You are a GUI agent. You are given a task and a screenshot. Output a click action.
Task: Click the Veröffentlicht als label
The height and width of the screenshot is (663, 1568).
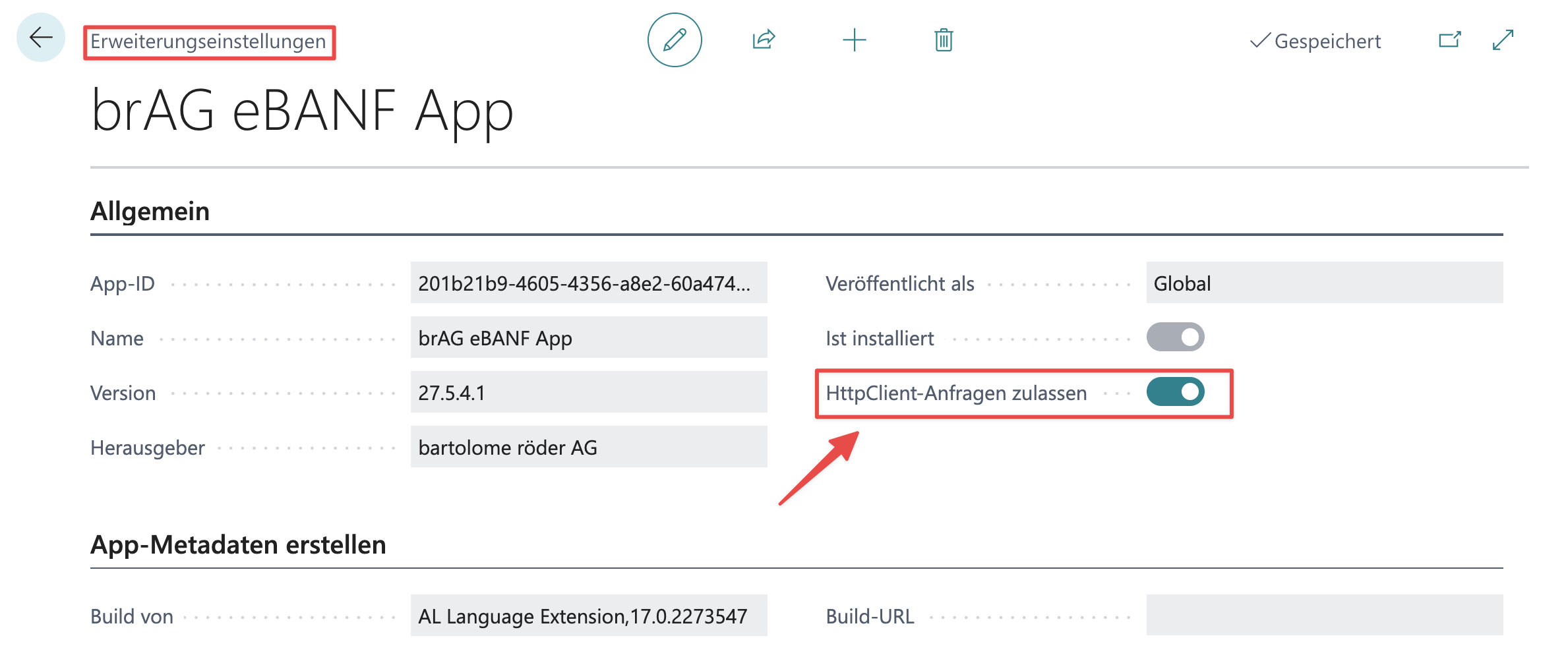(900, 283)
